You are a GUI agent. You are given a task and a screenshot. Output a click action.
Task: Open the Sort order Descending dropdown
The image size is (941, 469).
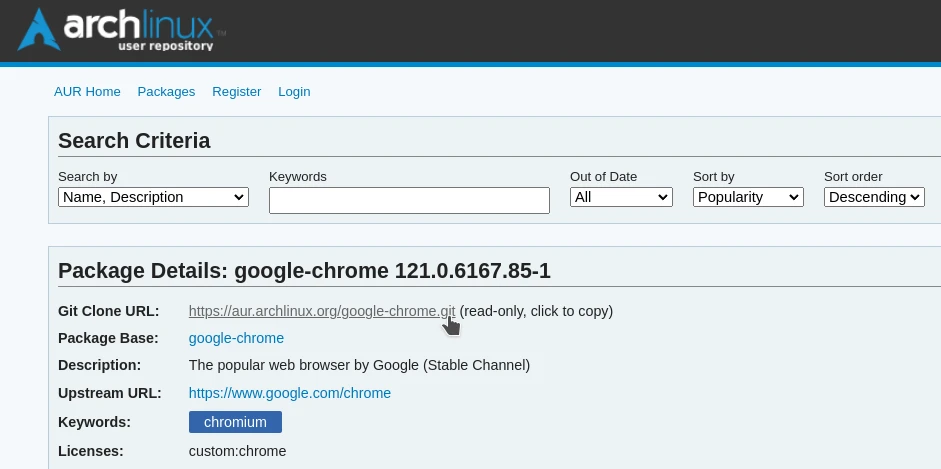pos(873,198)
